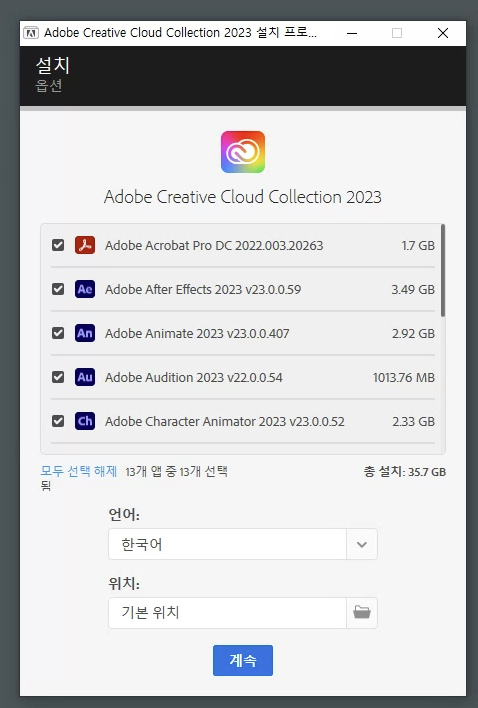Click the Adobe Acrobat Pro DC icon
The height and width of the screenshot is (708, 478).
85,245
